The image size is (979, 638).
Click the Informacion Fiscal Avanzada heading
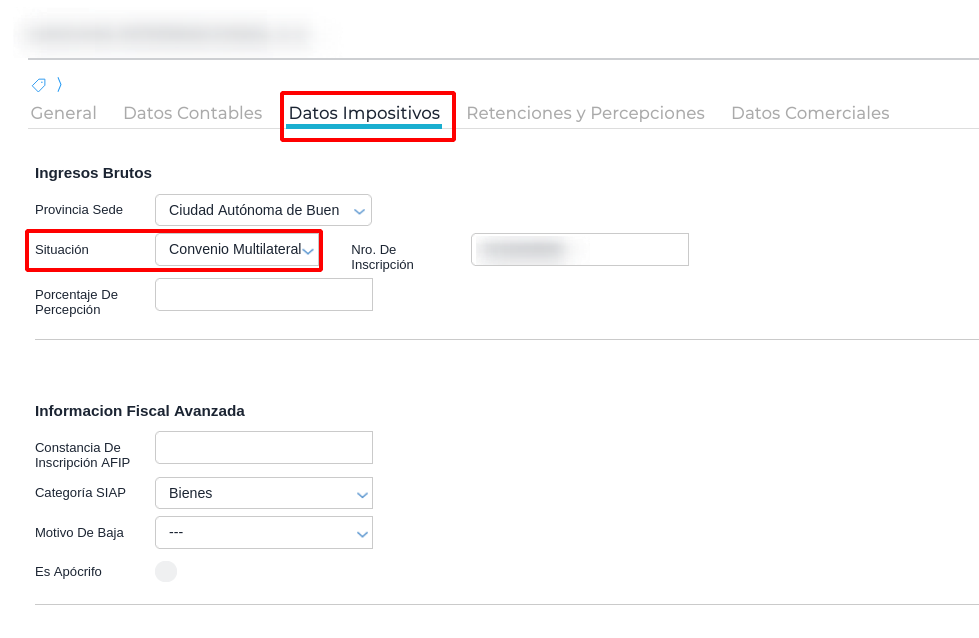point(139,410)
